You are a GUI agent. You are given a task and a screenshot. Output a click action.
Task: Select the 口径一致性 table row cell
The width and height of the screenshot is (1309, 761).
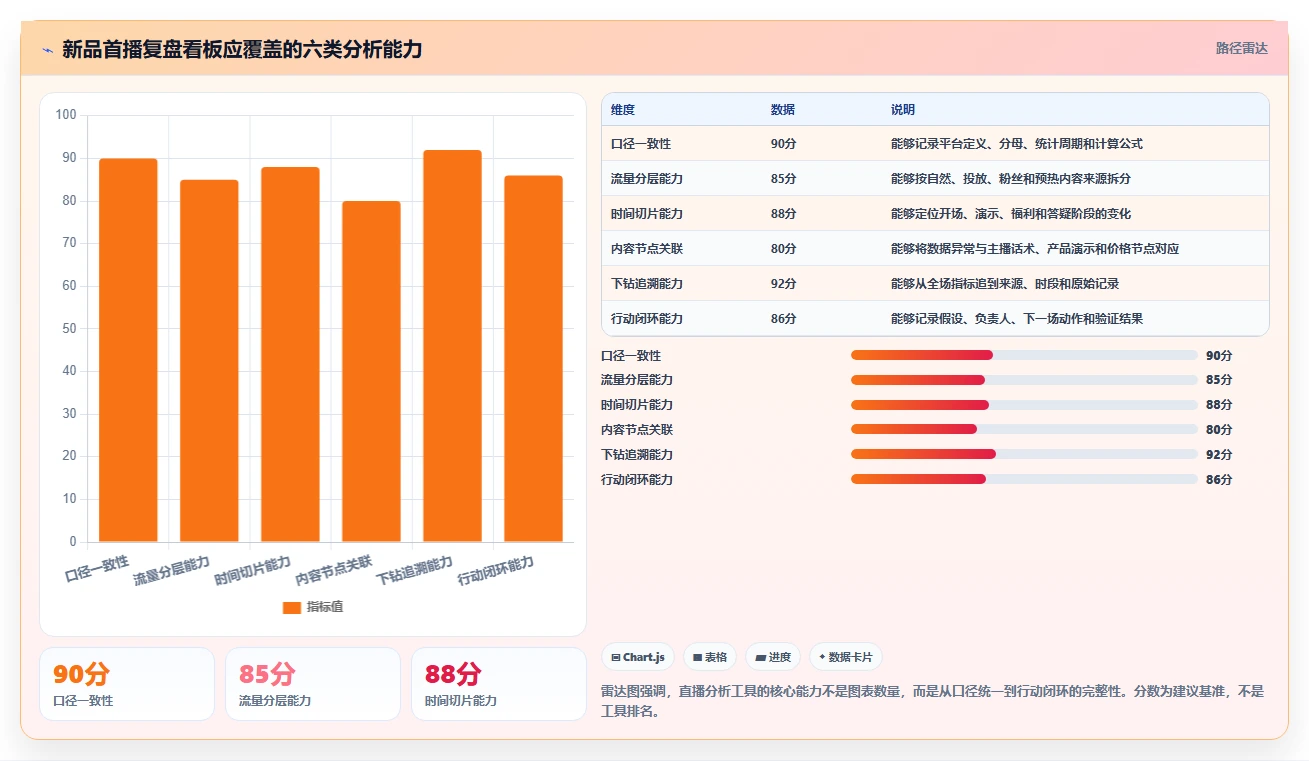(x=641, y=144)
